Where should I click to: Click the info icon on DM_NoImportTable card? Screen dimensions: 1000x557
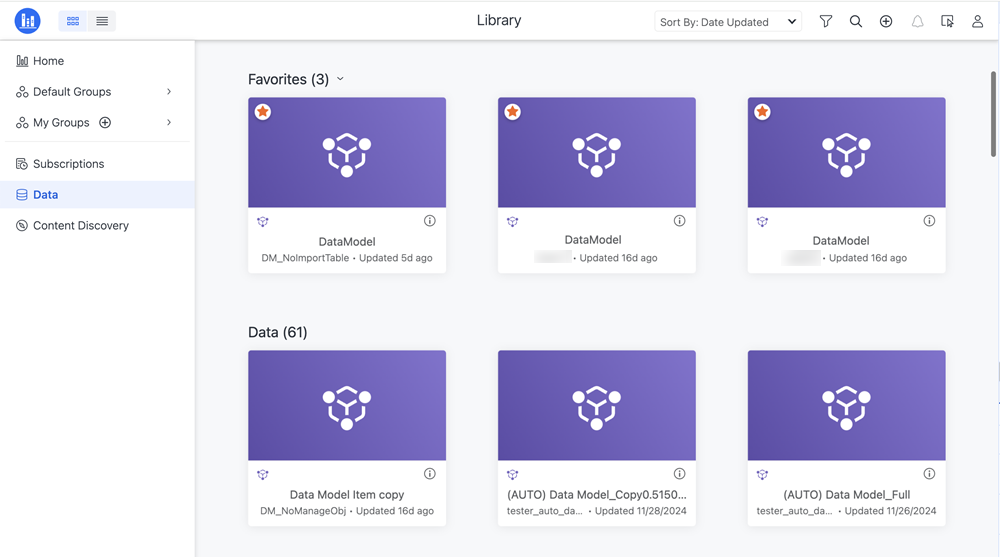click(429, 221)
